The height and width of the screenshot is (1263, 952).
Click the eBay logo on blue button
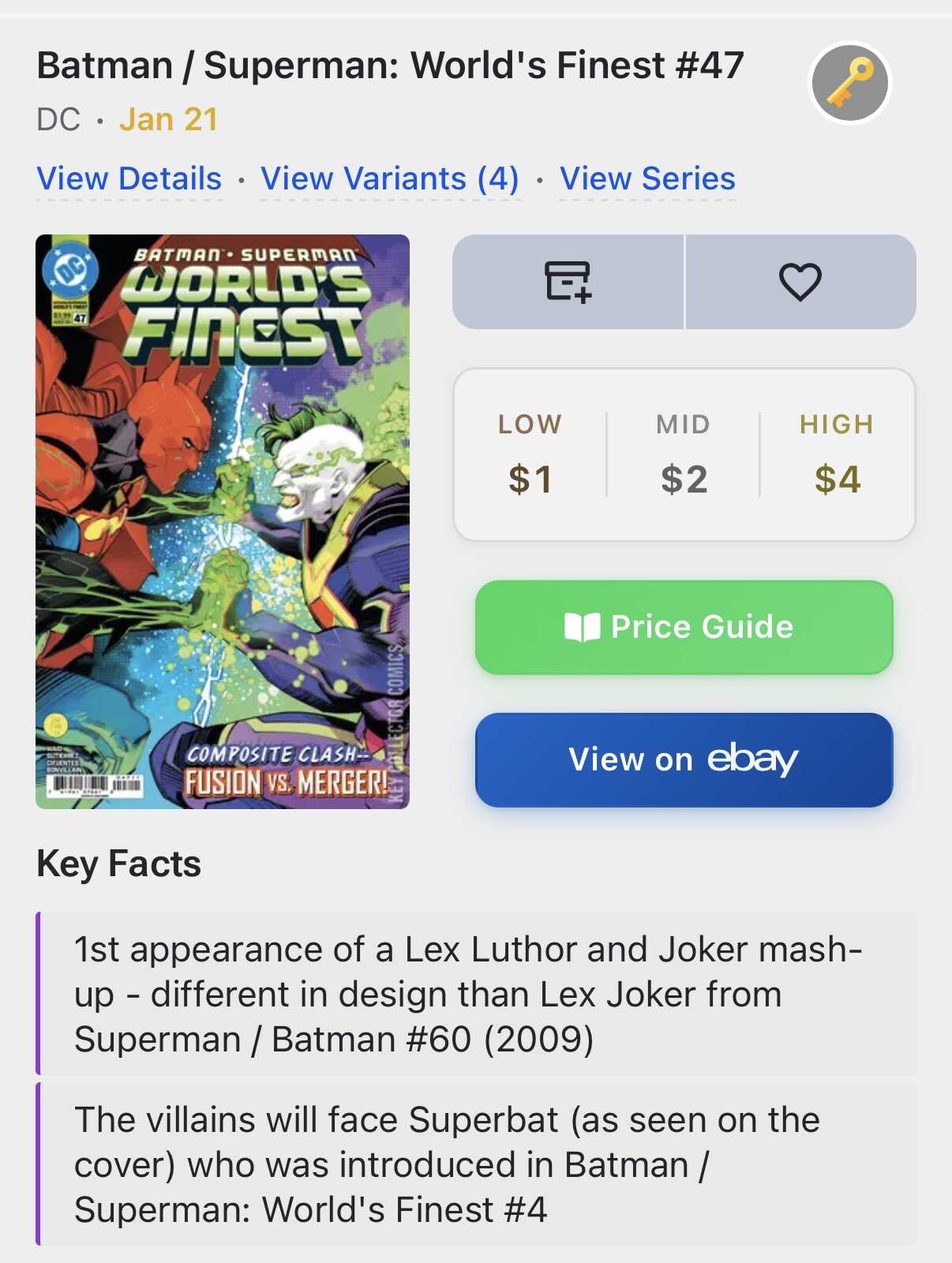click(752, 759)
